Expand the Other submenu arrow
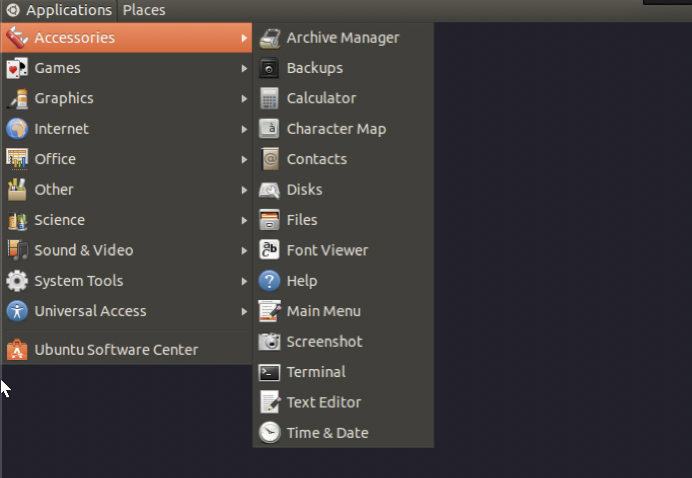The image size is (692, 478). coord(244,190)
